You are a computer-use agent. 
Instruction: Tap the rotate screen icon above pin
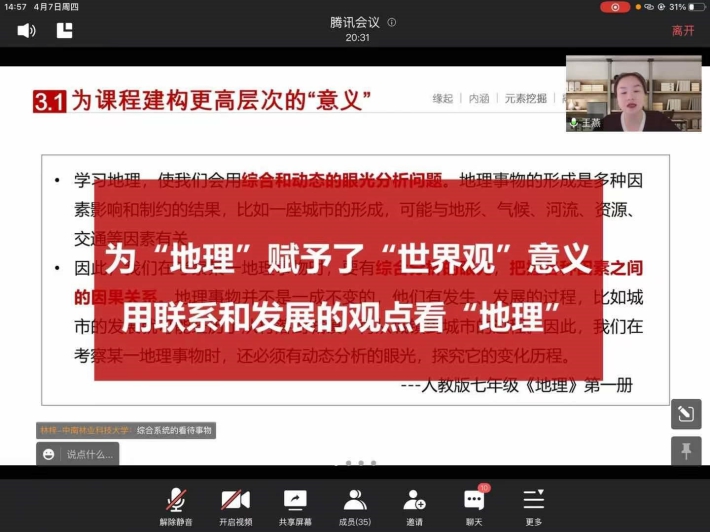(685, 413)
